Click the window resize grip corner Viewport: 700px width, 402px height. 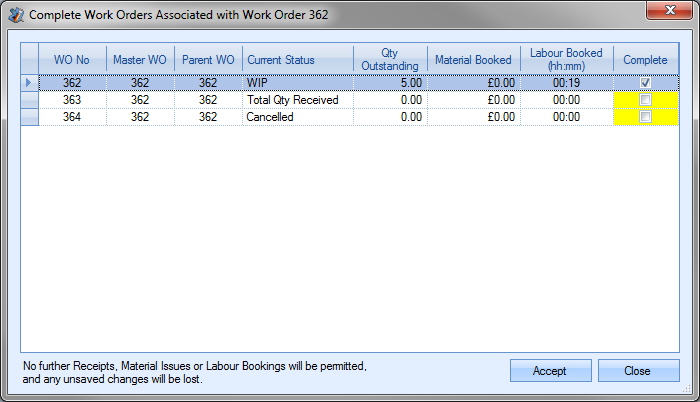687,389
